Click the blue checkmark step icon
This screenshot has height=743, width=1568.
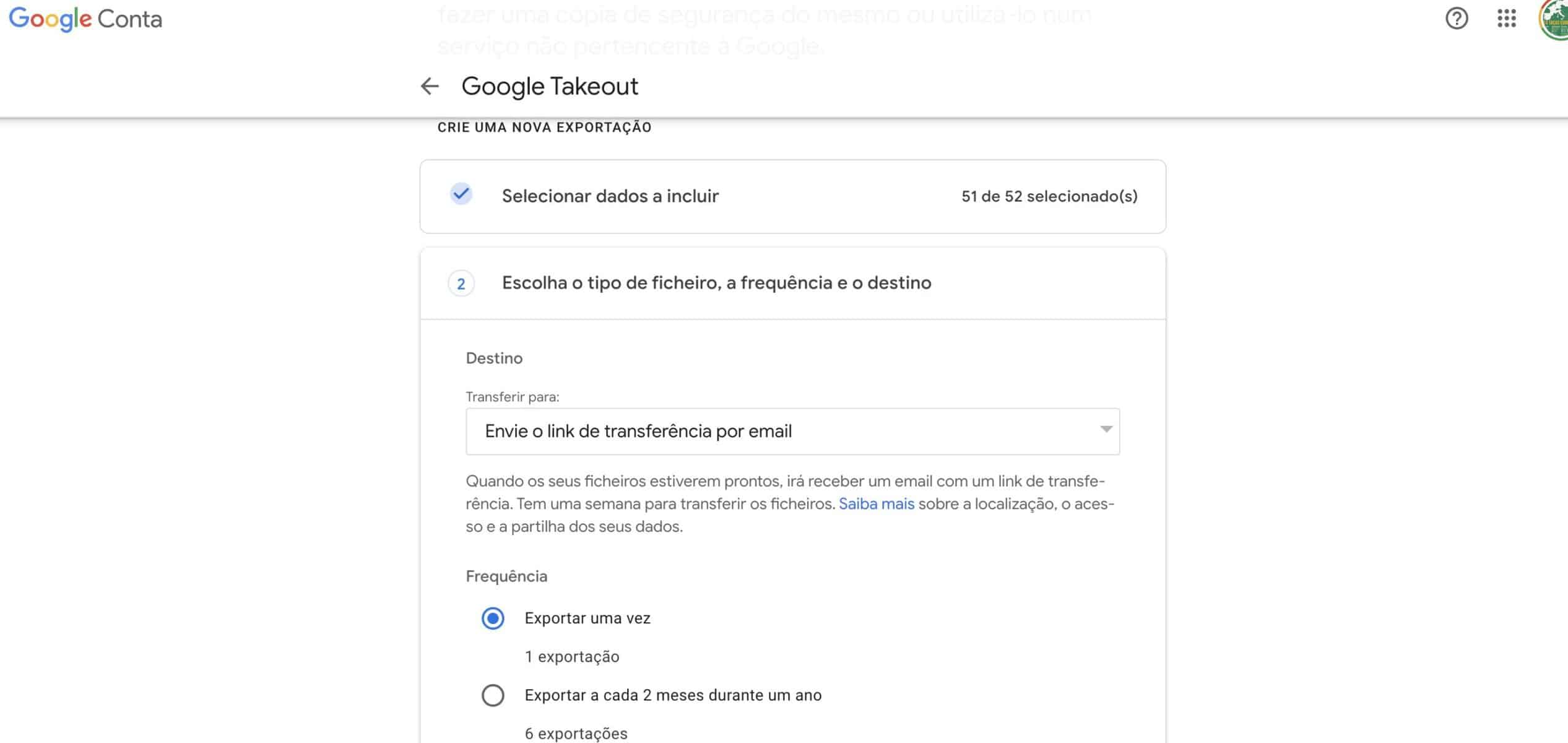461,194
